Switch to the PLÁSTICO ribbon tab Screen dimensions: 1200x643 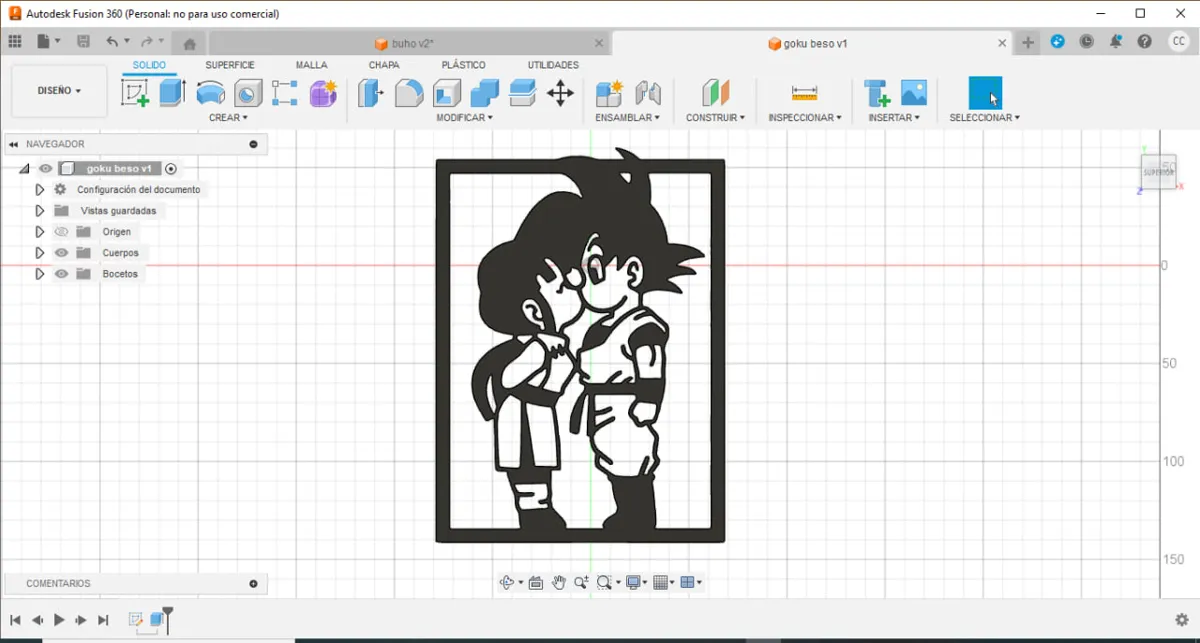click(463, 65)
